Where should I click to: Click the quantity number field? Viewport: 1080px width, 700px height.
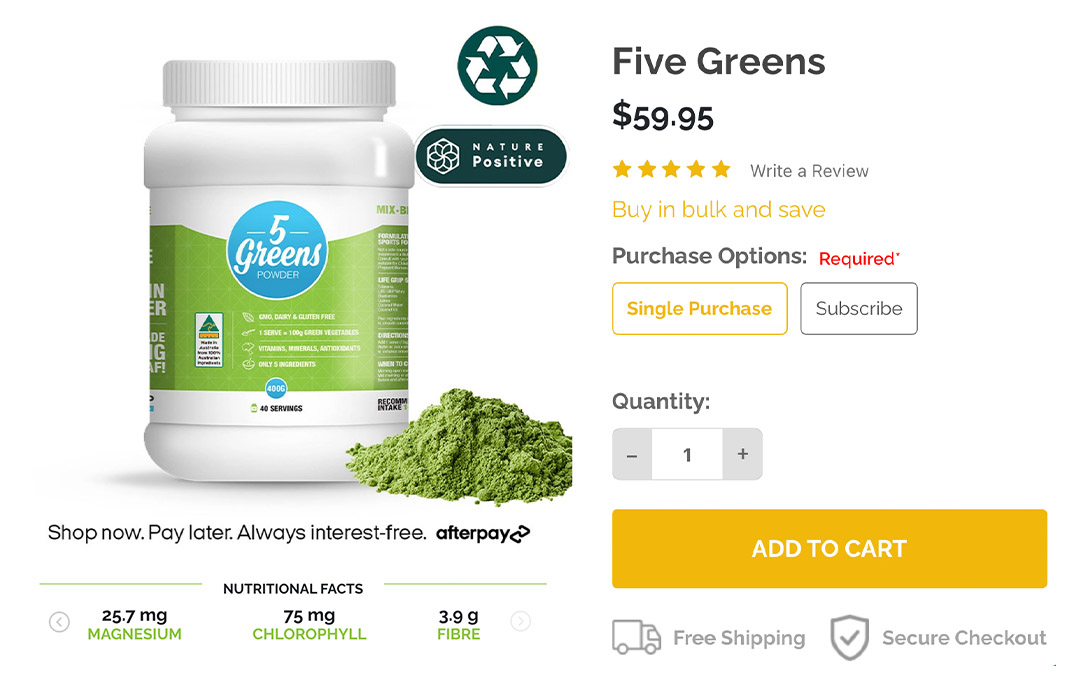(687, 454)
